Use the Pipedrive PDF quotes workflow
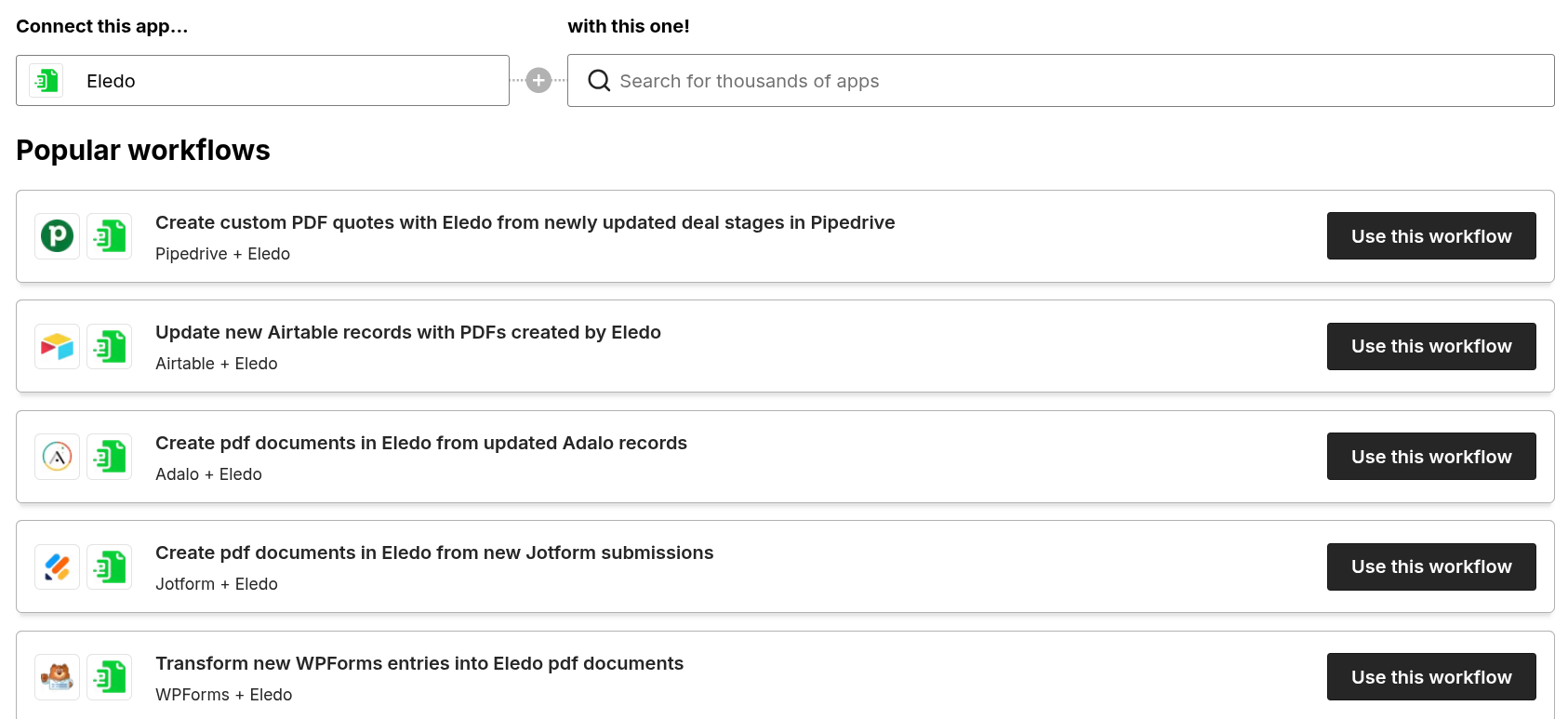Viewport: 1568px width, 719px height. pos(1430,236)
